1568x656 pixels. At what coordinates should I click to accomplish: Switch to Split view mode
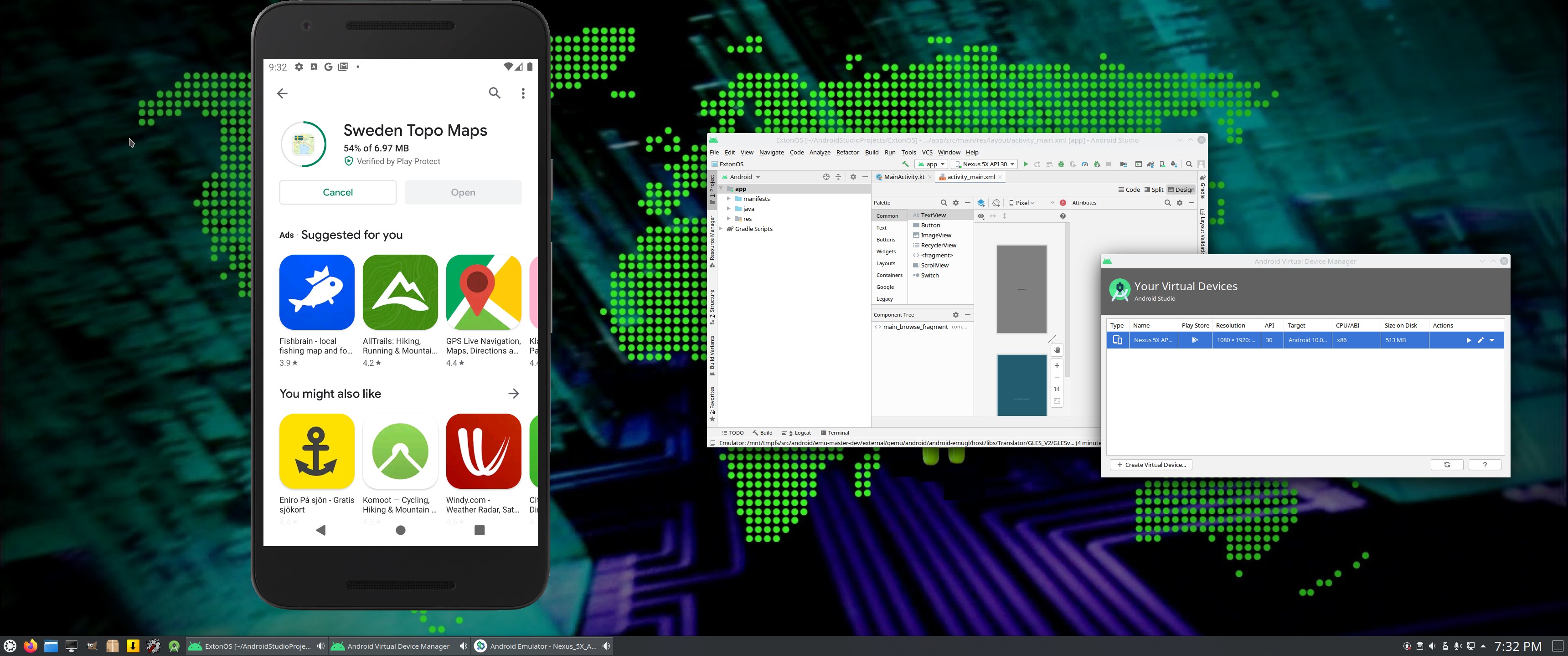[x=1154, y=190]
